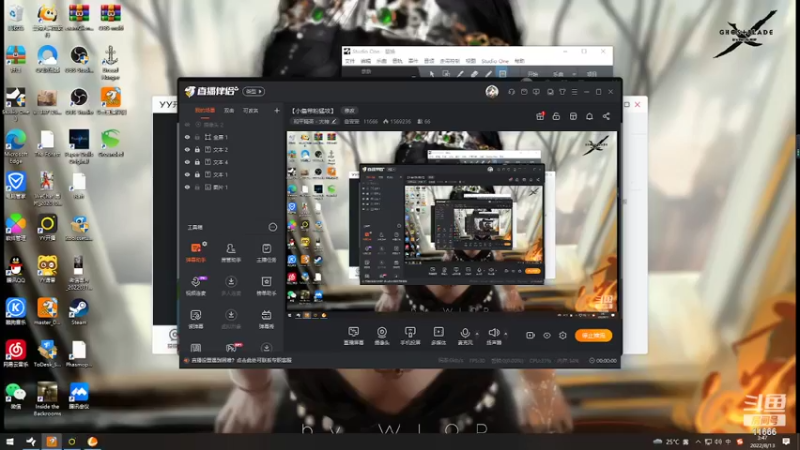Image resolution: width=800 pixels, height=450 pixels.
Task: Open the headset customer support icon
Action: tap(511, 92)
